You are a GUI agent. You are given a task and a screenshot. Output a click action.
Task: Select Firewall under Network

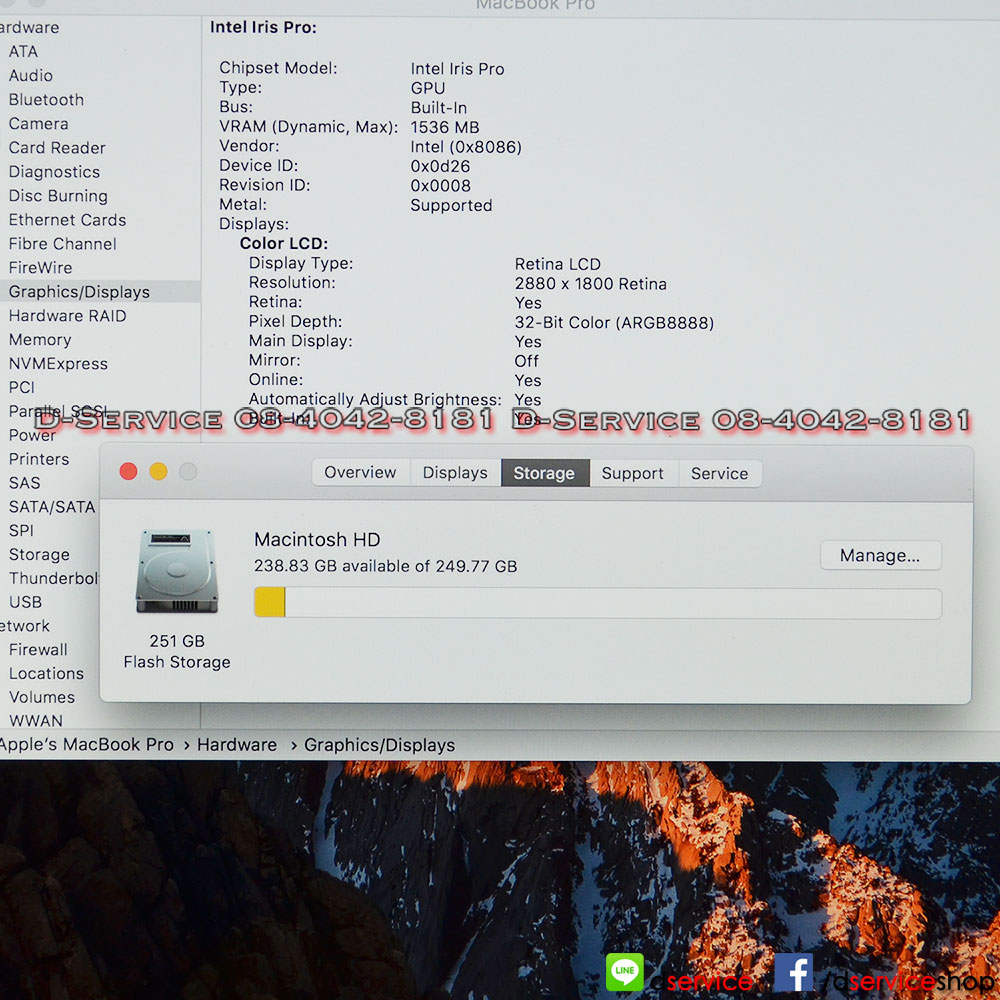point(38,650)
